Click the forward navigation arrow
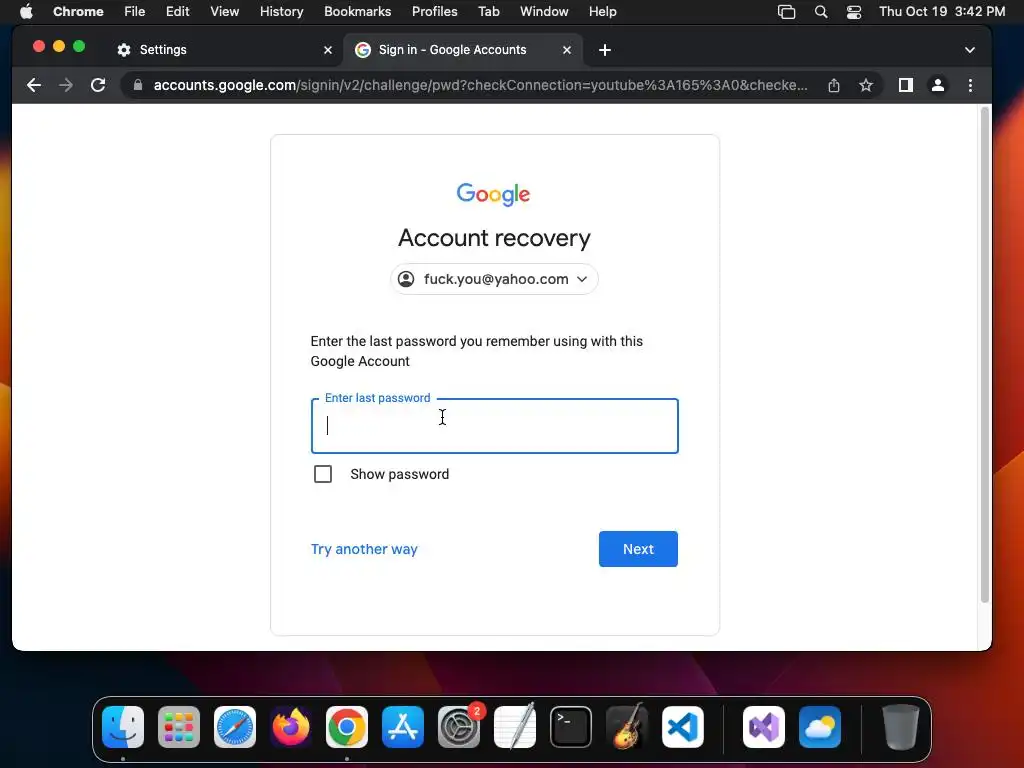 66,85
